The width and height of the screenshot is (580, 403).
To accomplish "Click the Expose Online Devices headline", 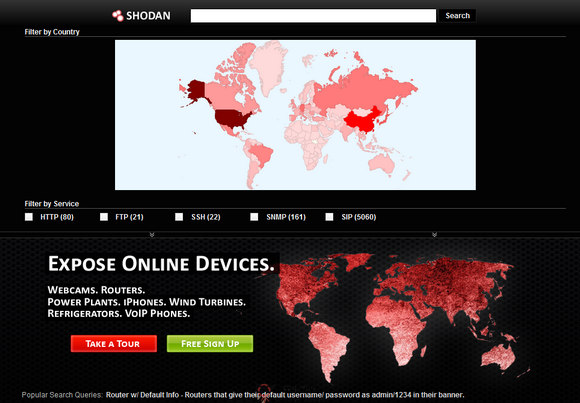I will click(x=162, y=264).
